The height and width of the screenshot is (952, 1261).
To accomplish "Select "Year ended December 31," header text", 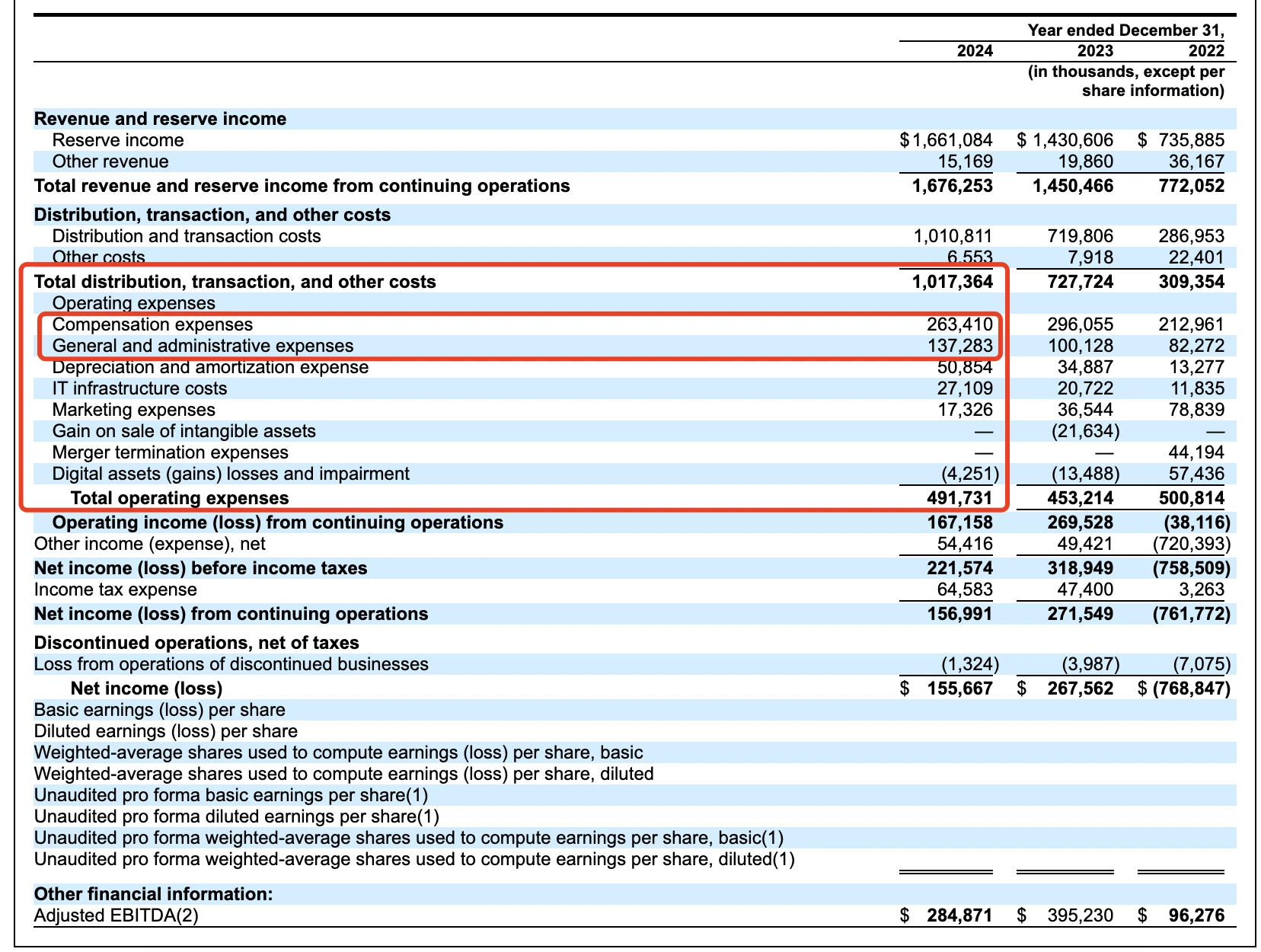I will (x=1125, y=30).
